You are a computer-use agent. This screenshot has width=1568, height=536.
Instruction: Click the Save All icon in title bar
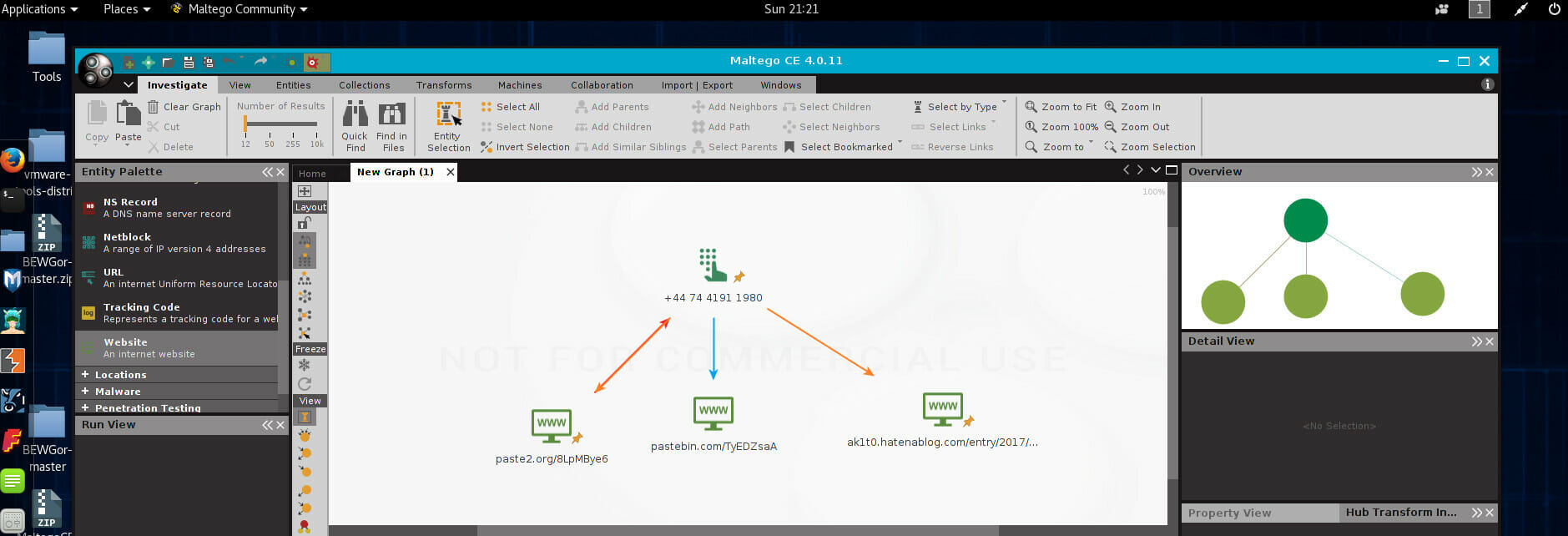[209, 63]
